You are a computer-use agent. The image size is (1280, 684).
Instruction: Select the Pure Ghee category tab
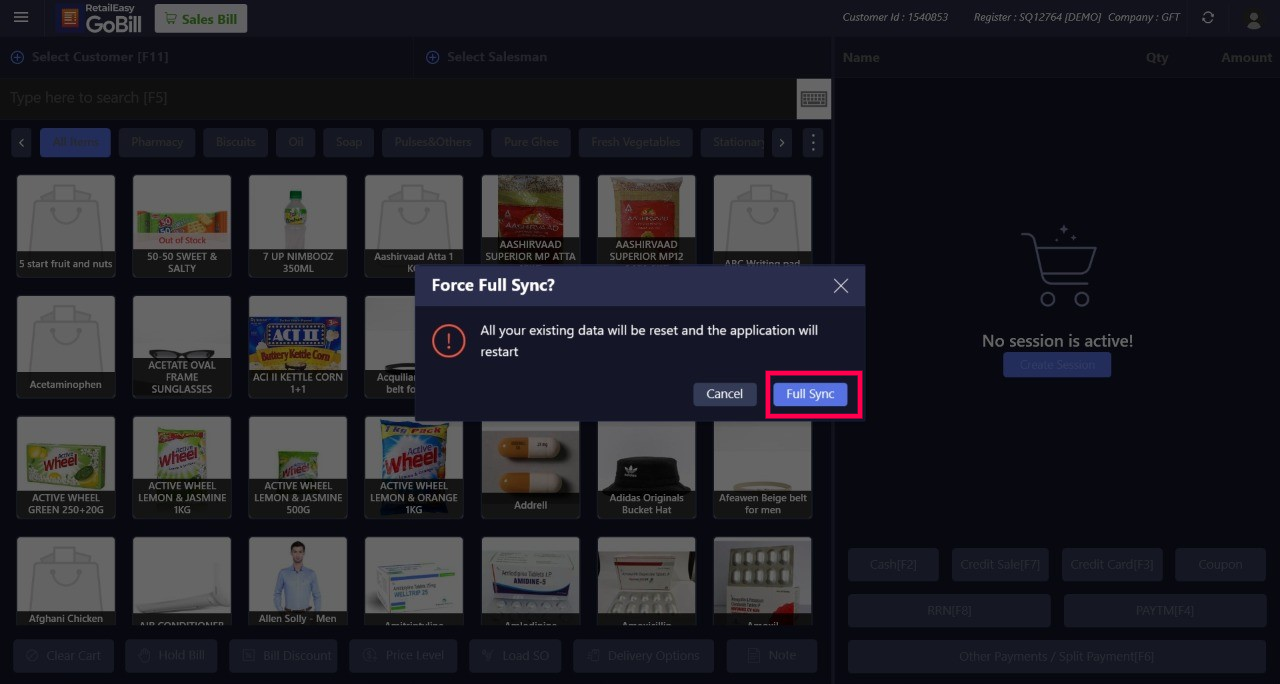point(531,142)
